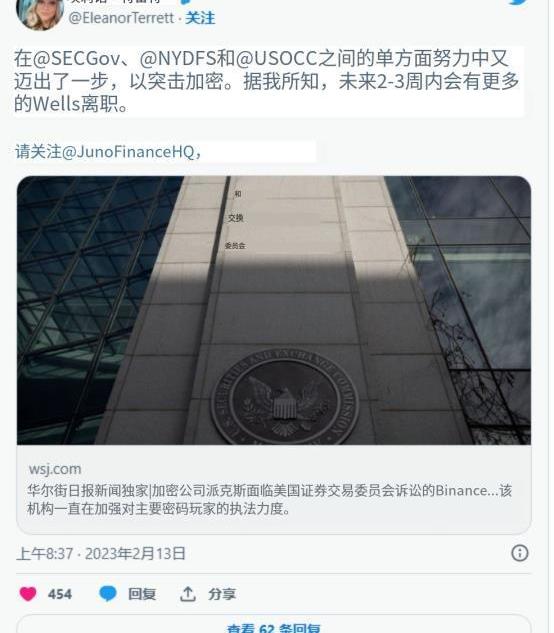
Task: Click the blue reply bubble icon
Action: [x=108, y=593]
